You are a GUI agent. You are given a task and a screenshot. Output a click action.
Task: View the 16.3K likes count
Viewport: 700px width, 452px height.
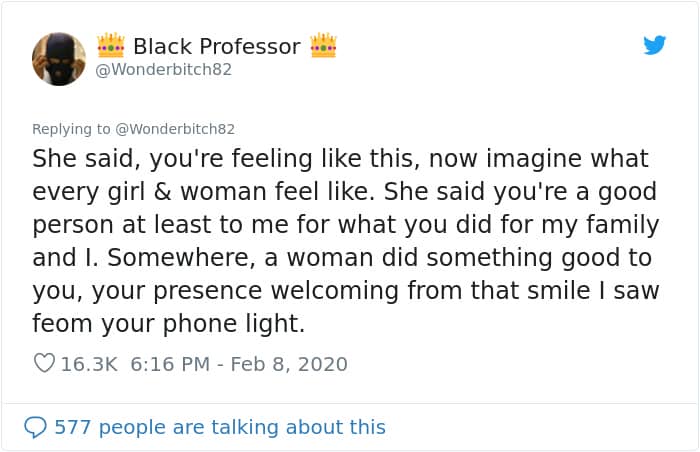89,364
